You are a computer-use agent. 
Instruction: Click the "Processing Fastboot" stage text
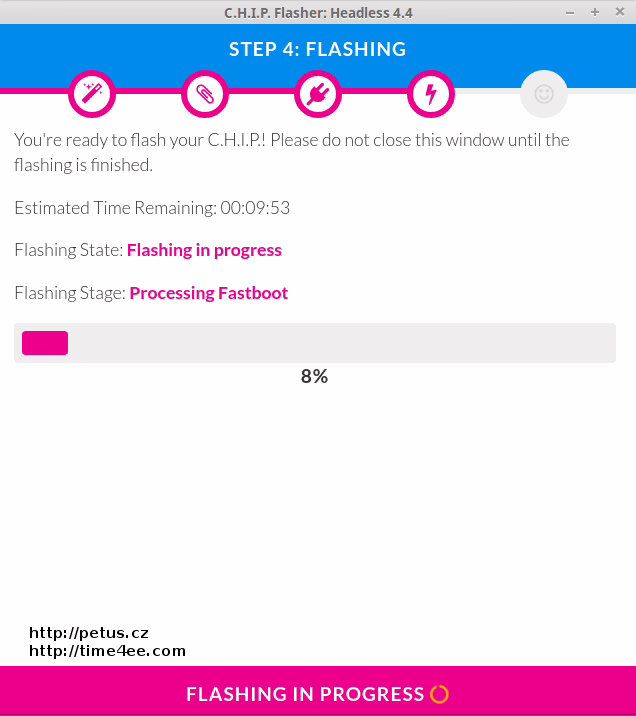tap(208, 293)
